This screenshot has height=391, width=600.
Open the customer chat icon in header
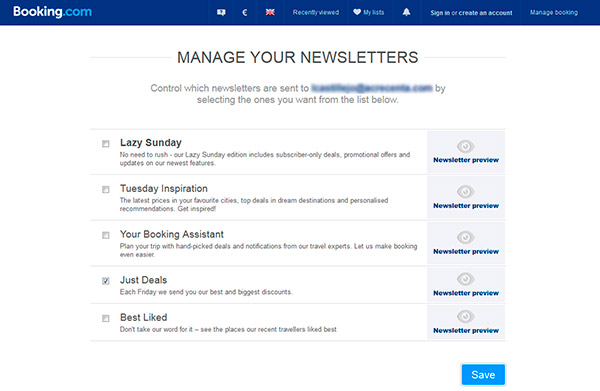(221, 12)
